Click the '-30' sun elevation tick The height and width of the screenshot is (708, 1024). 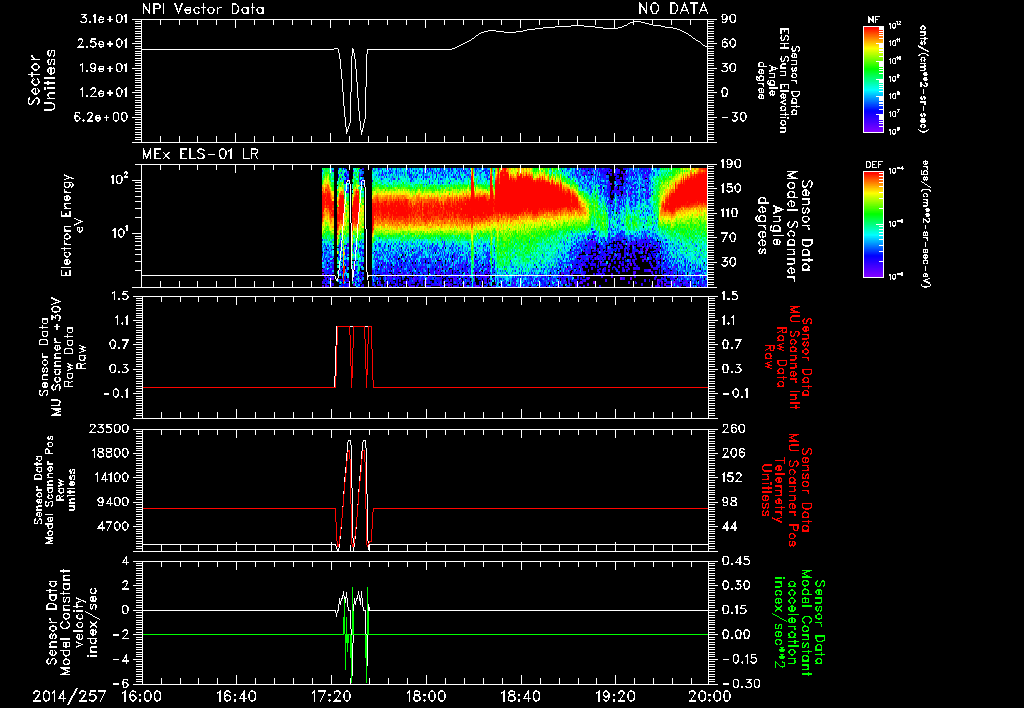(734, 117)
